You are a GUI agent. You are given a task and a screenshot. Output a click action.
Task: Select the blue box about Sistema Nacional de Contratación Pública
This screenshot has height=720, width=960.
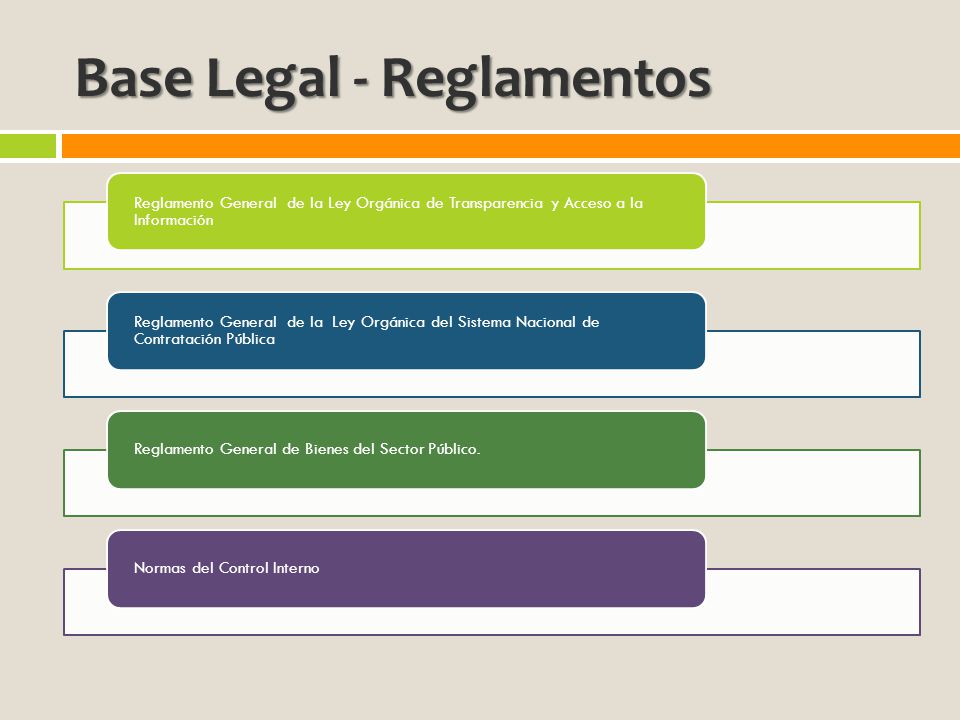pos(407,331)
